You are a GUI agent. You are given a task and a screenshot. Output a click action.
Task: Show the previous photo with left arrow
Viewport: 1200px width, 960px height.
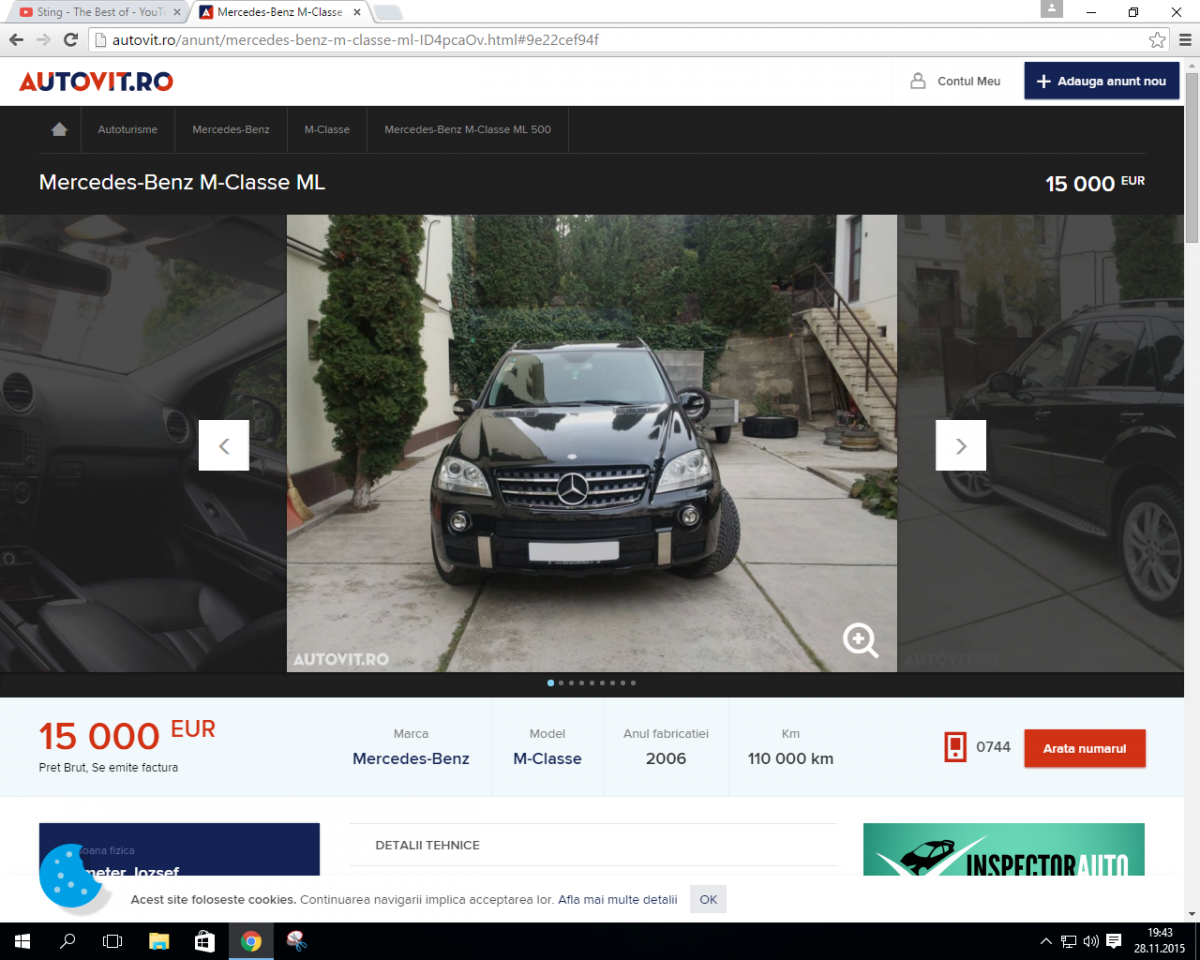click(x=224, y=445)
